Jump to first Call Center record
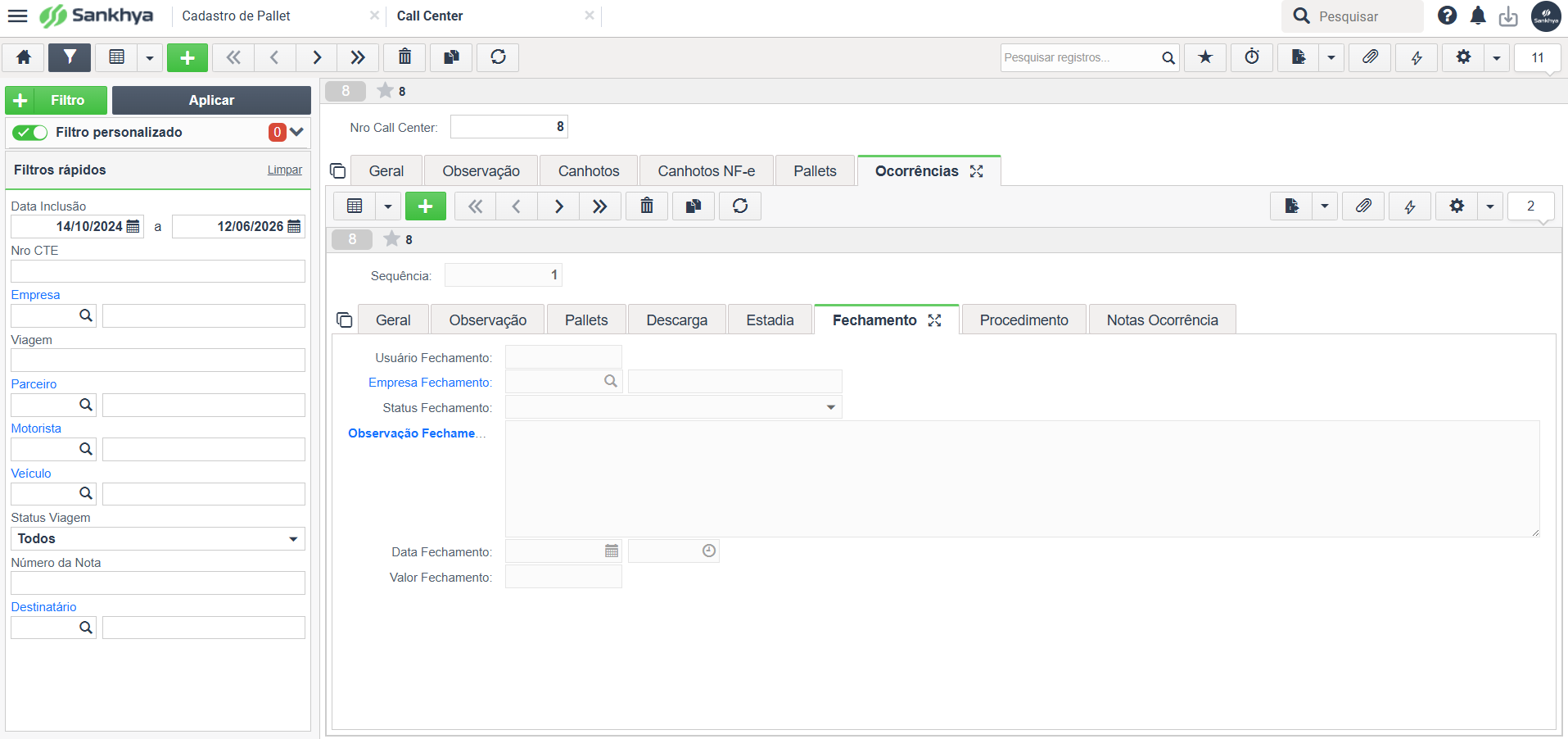Viewport: 1568px width, 739px height. pos(233,57)
